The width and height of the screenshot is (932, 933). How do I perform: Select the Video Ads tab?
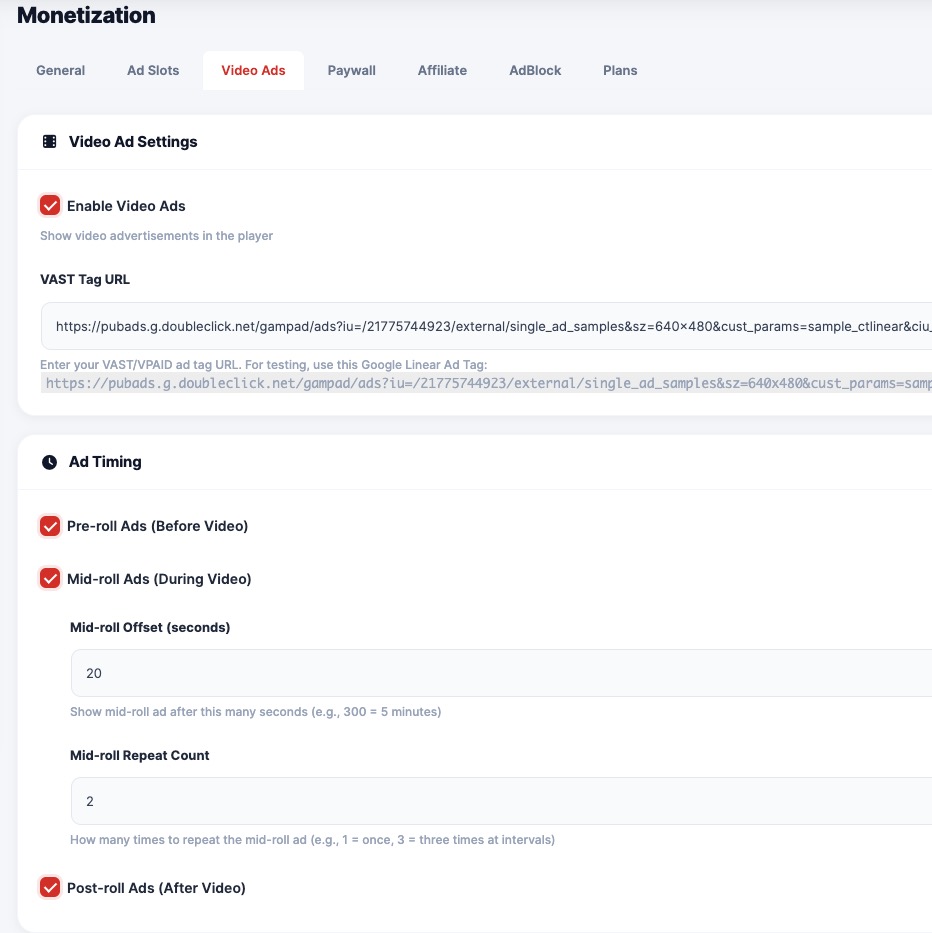(253, 71)
